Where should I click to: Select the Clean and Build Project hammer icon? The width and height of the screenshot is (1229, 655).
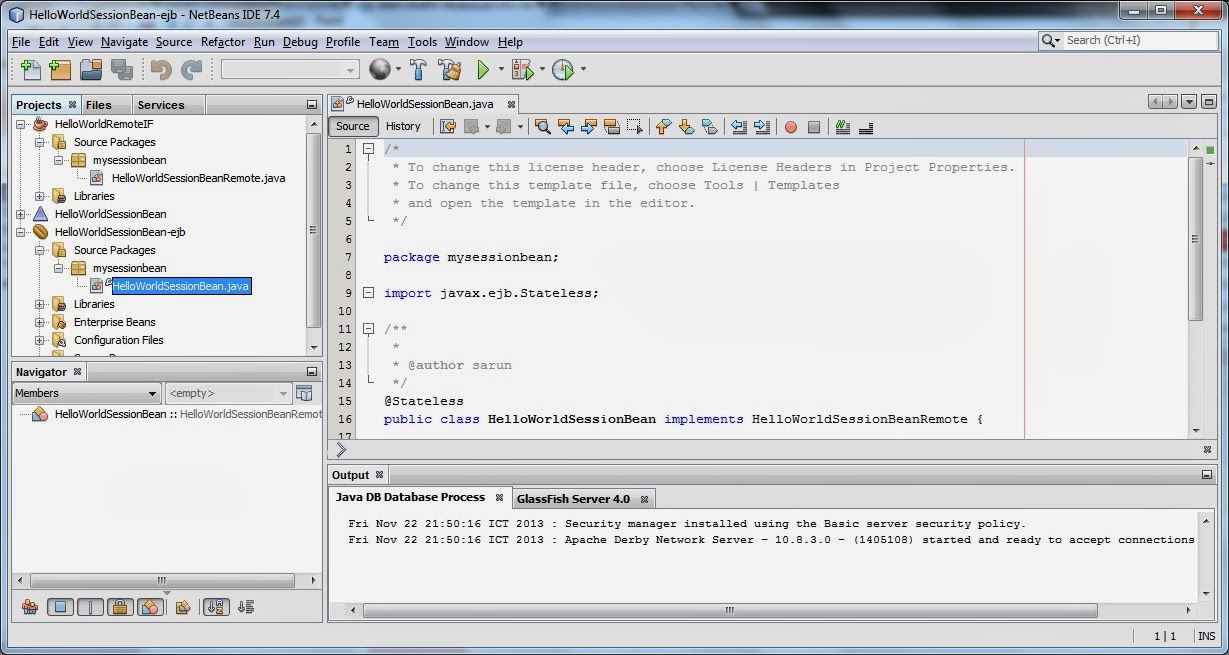449,69
